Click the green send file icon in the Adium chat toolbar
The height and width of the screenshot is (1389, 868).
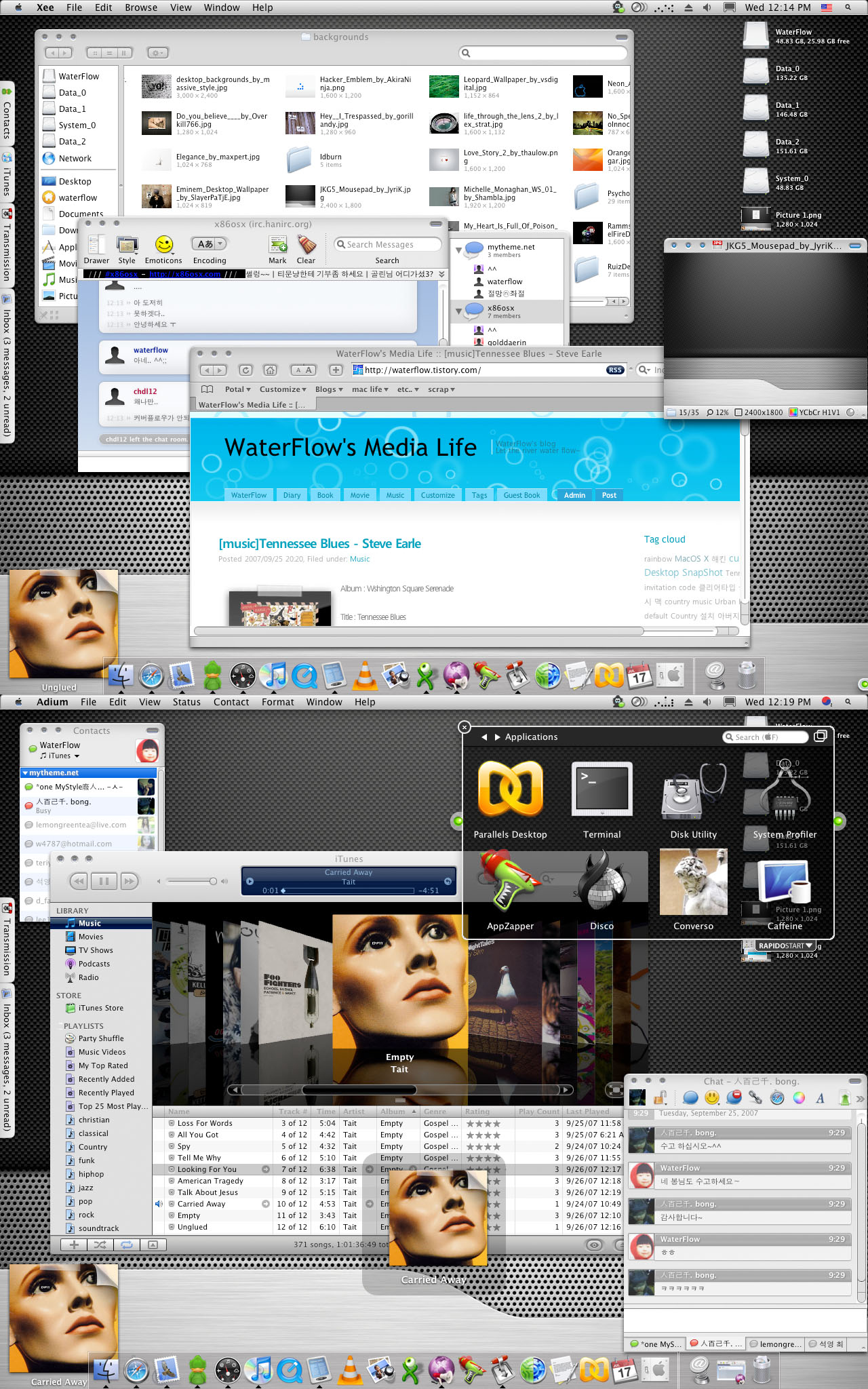[x=844, y=1098]
